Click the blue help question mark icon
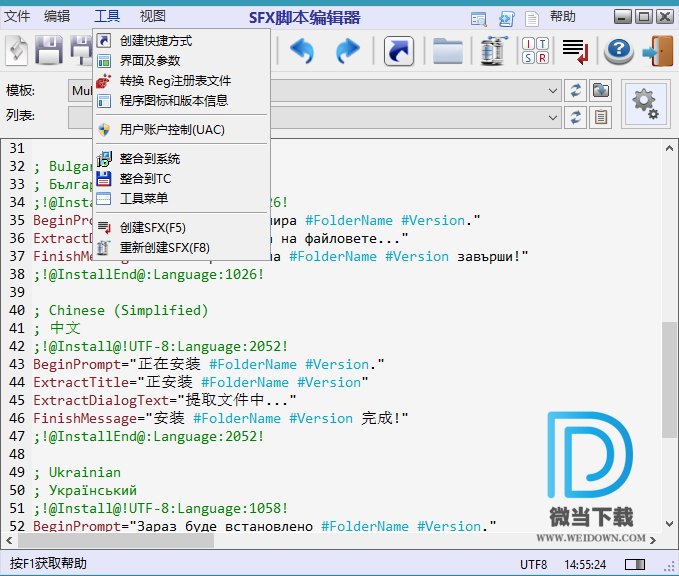The height and width of the screenshot is (576, 679). point(619,50)
